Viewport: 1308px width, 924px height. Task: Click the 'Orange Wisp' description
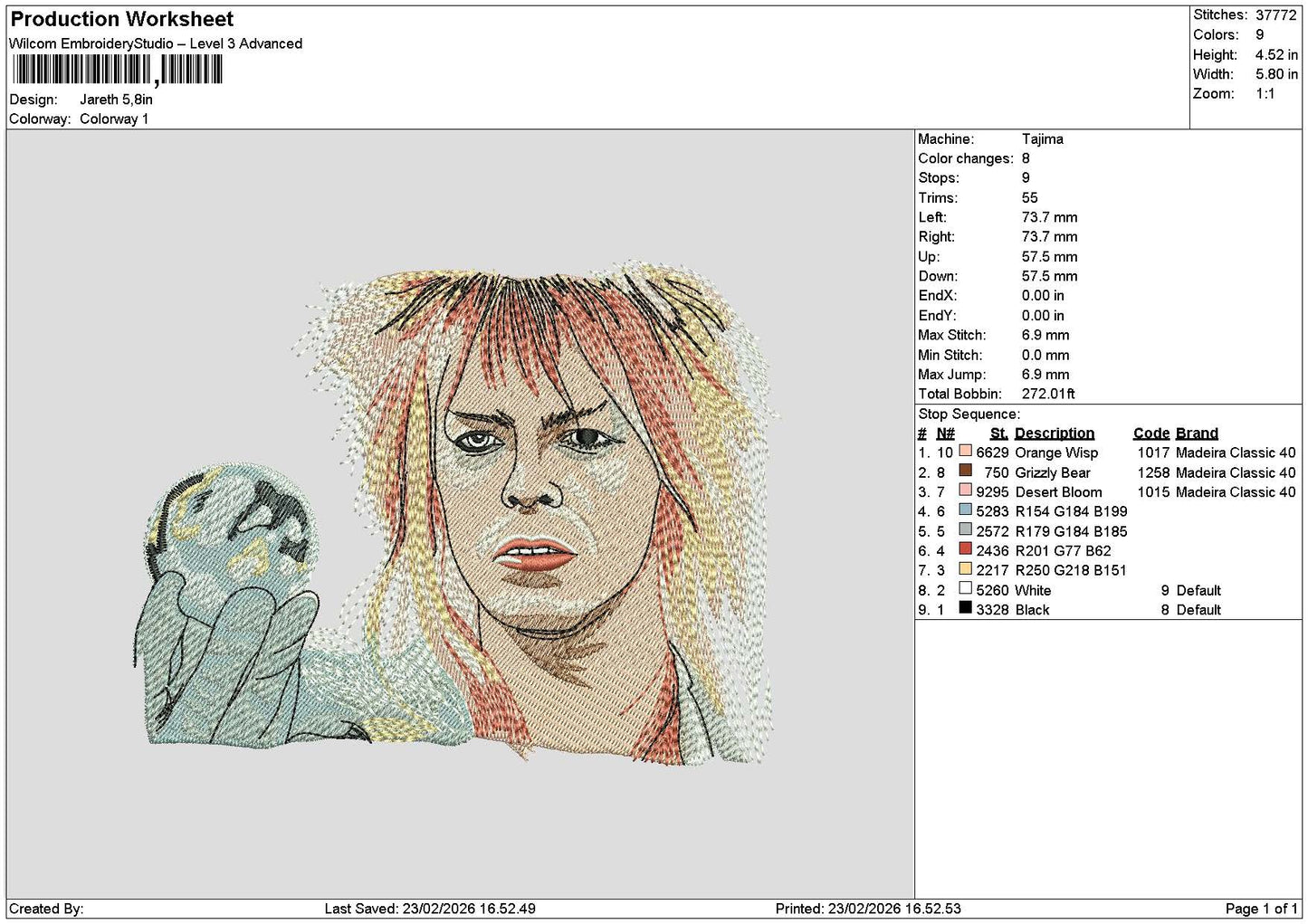1056,452
